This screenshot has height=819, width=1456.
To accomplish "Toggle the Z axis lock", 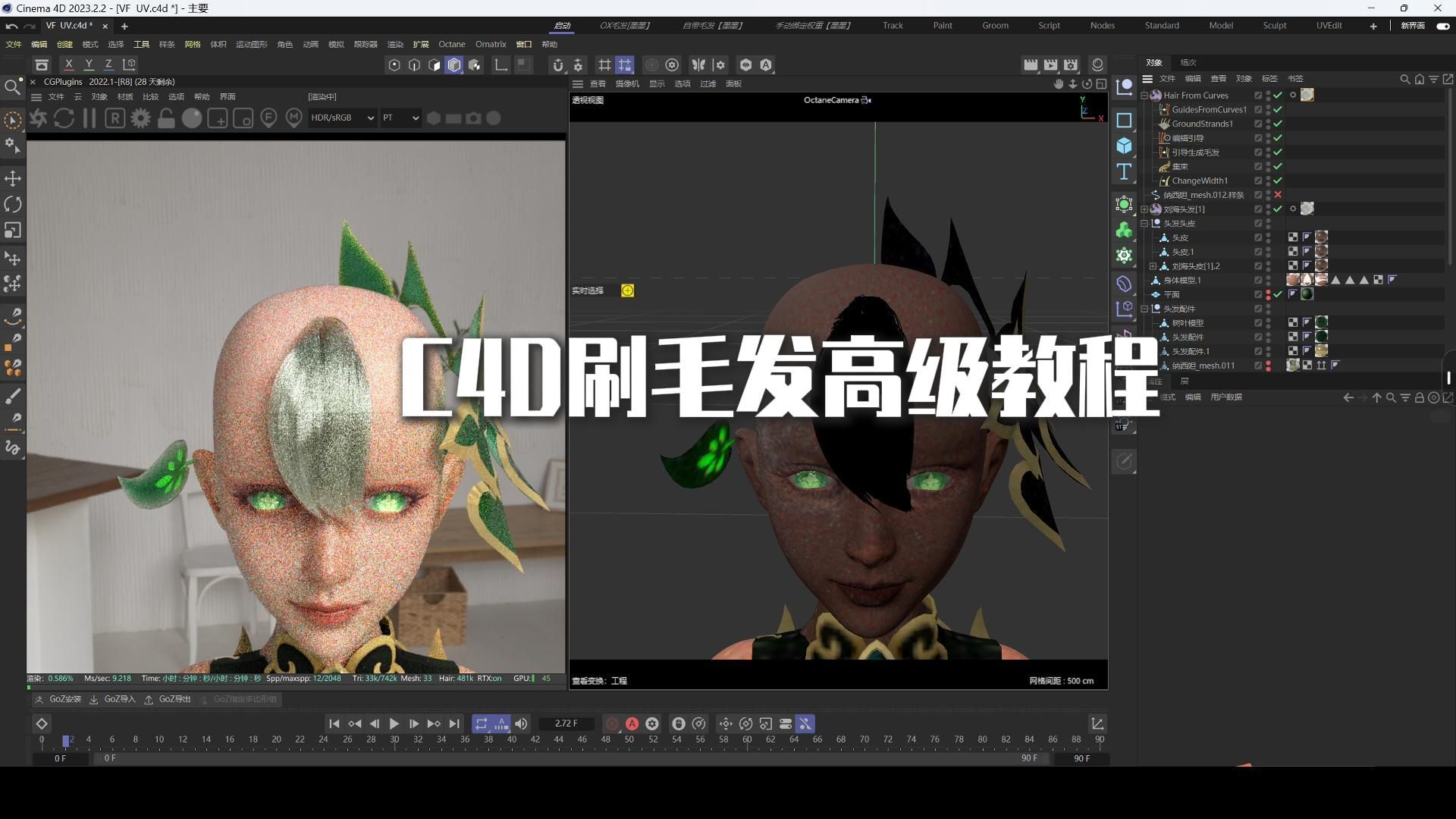I will 108,64.
